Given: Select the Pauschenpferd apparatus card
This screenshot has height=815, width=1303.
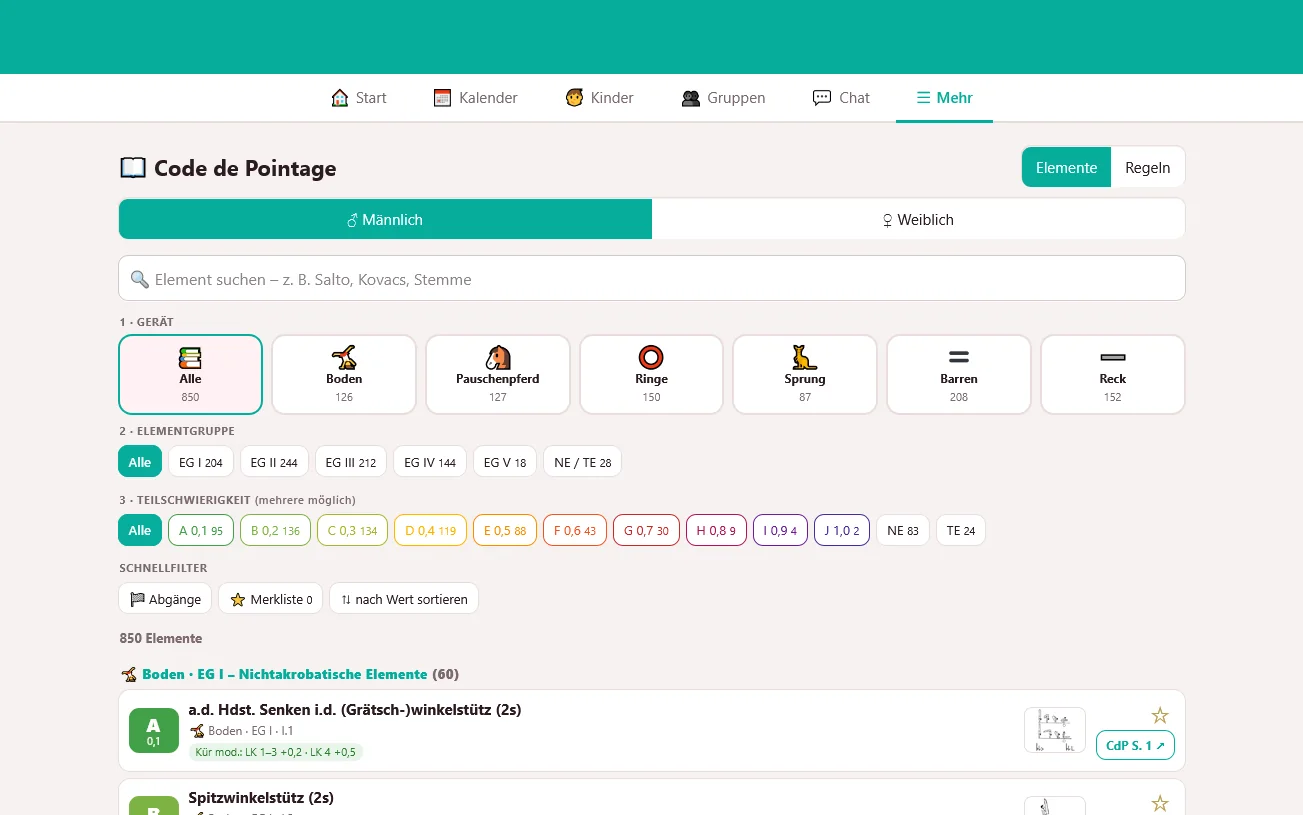Looking at the screenshot, I should [498, 374].
